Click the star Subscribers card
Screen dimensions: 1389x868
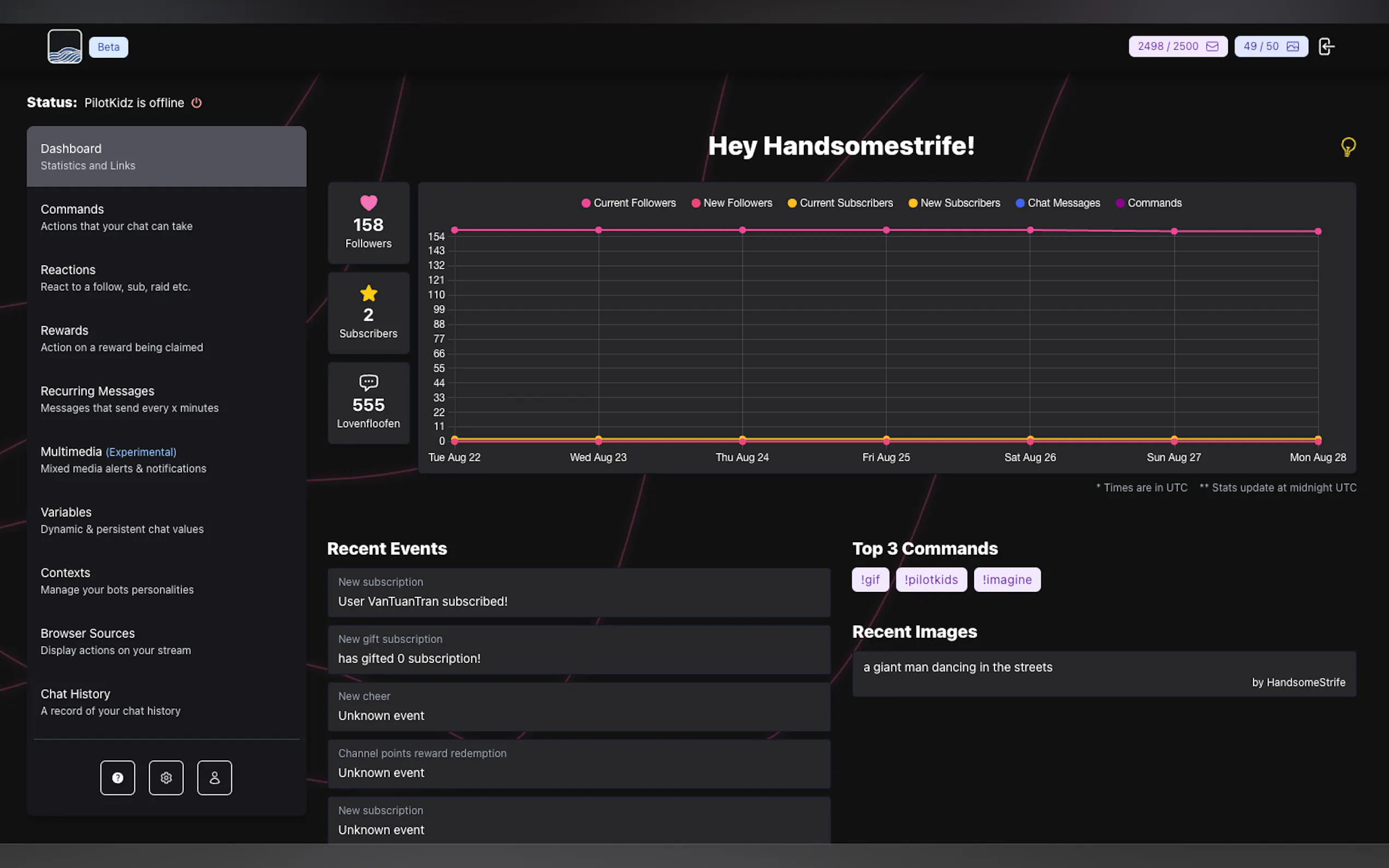click(x=368, y=313)
